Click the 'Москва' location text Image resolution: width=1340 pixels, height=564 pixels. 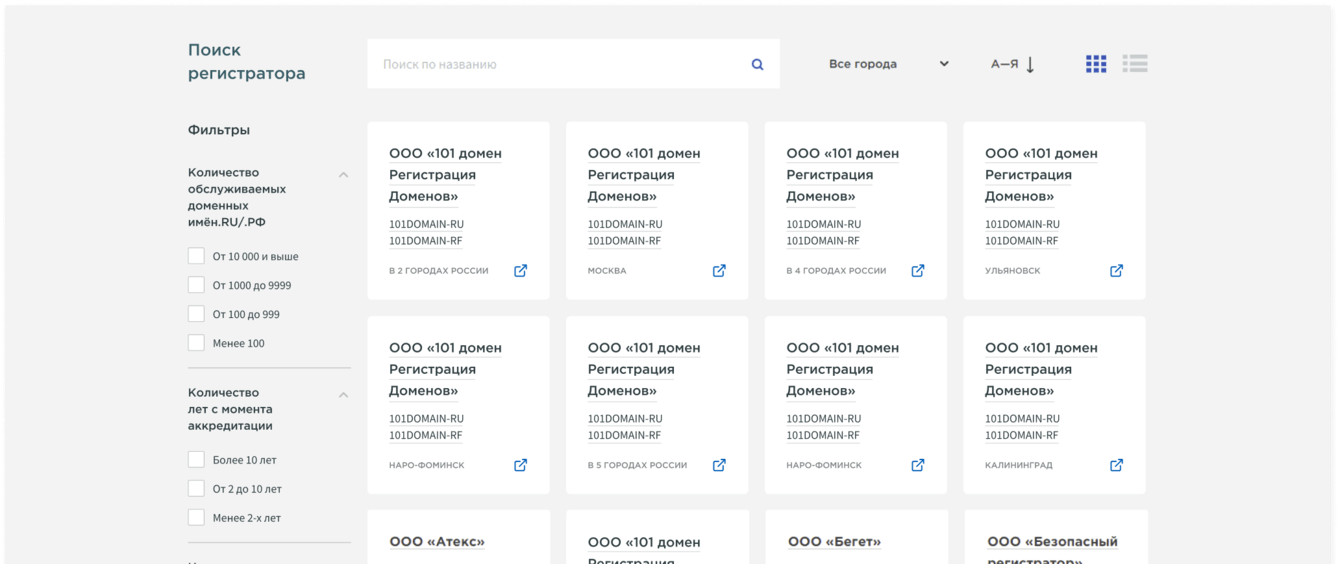607,271
